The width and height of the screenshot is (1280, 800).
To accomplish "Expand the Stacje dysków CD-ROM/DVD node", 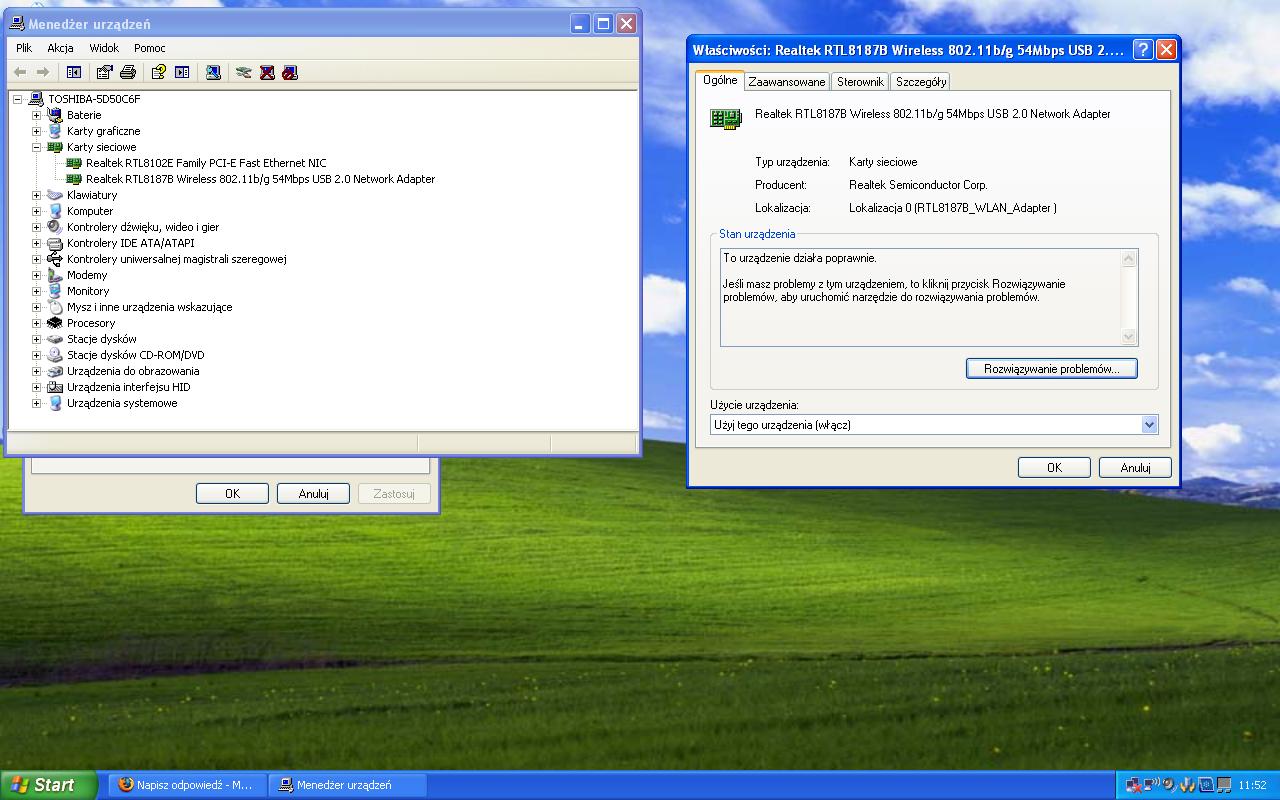I will [37, 355].
